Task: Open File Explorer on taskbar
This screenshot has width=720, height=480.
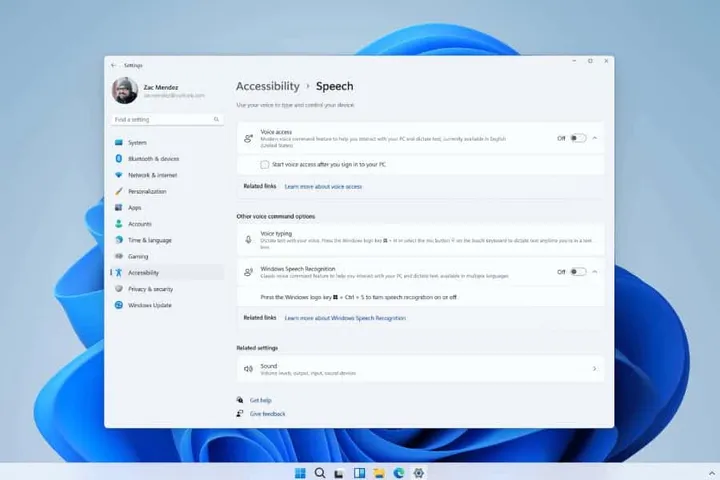Action: (379, 473)
